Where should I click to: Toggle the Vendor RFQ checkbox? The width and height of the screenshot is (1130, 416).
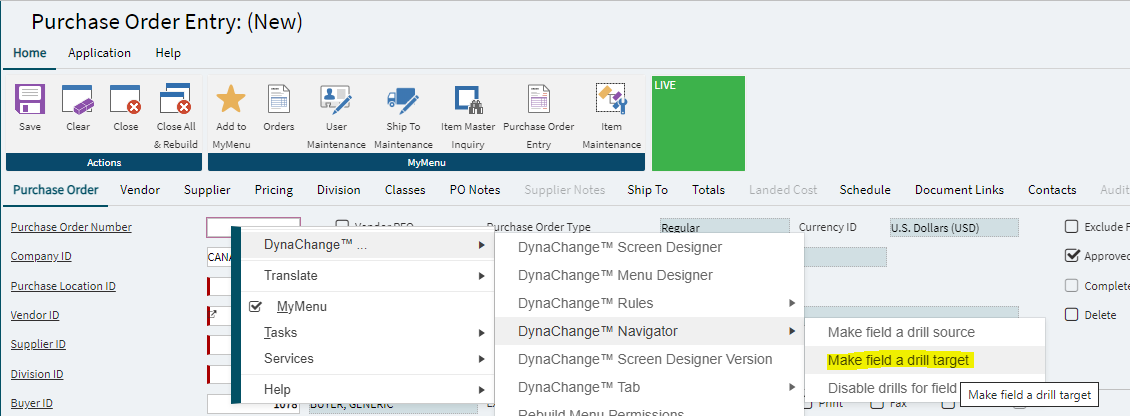tap(342, 227)
